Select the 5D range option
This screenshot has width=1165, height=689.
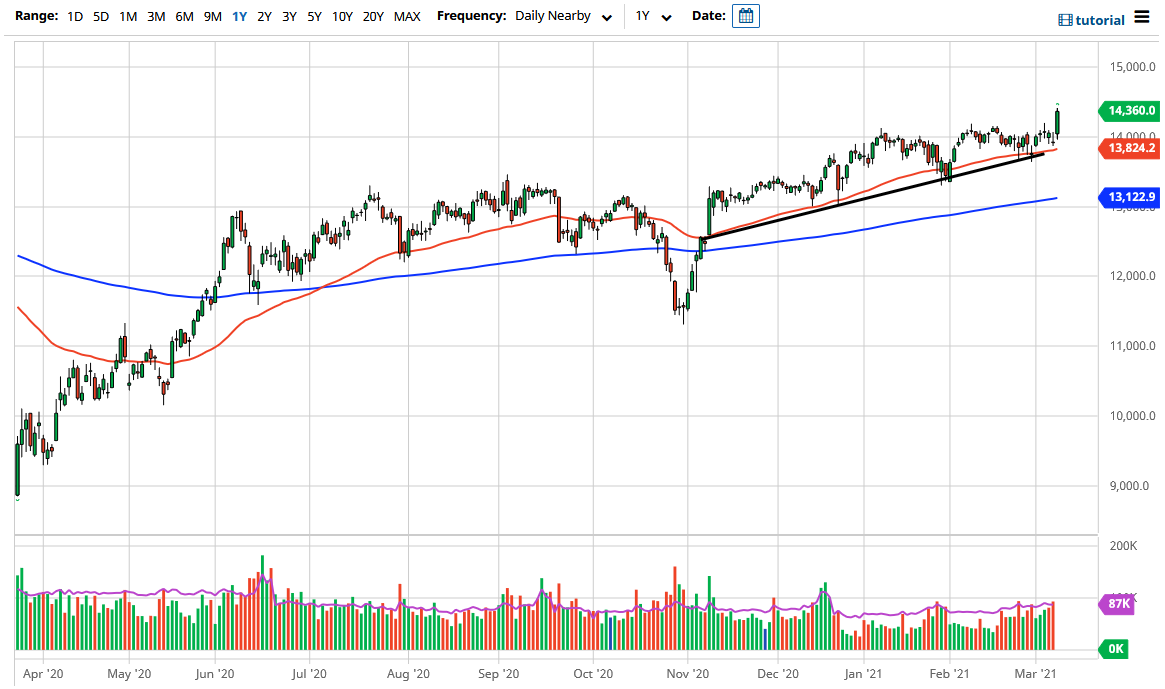coord(99,16)
